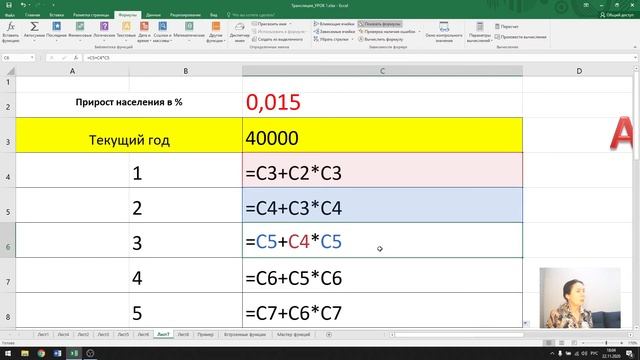Undo last action in quick access toolbar
Viewport: 640px width, 360px height.
(x=23, y=5)
